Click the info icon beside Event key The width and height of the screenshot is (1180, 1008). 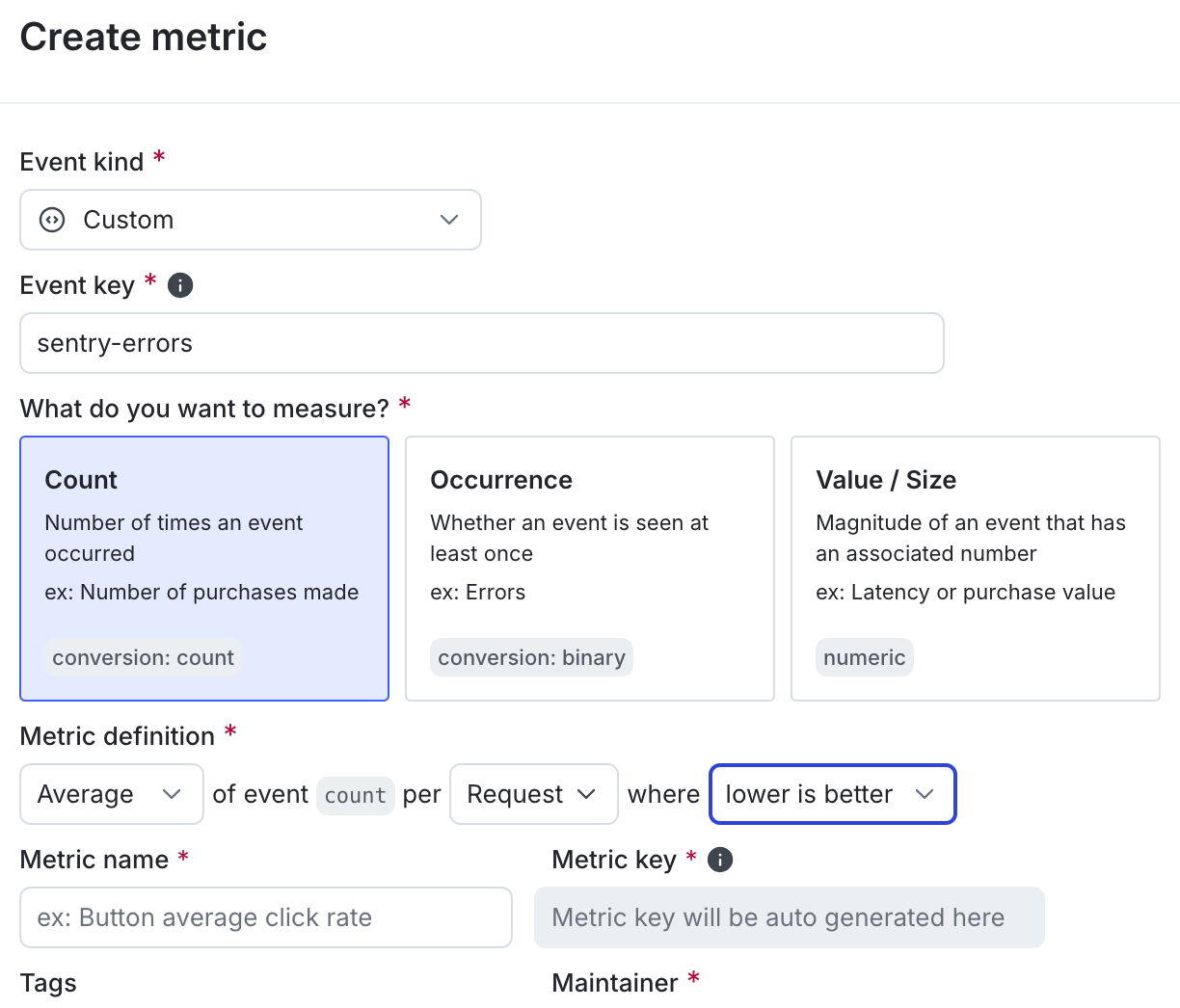[x=180, y=285]
